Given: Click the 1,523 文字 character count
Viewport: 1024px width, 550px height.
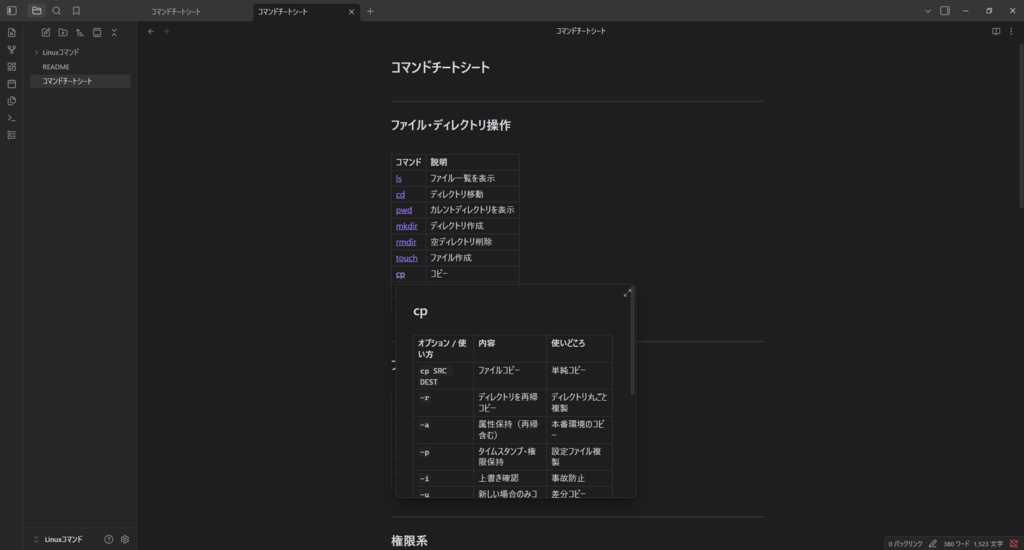Looking at the screenshot, I should coord(988,543).
